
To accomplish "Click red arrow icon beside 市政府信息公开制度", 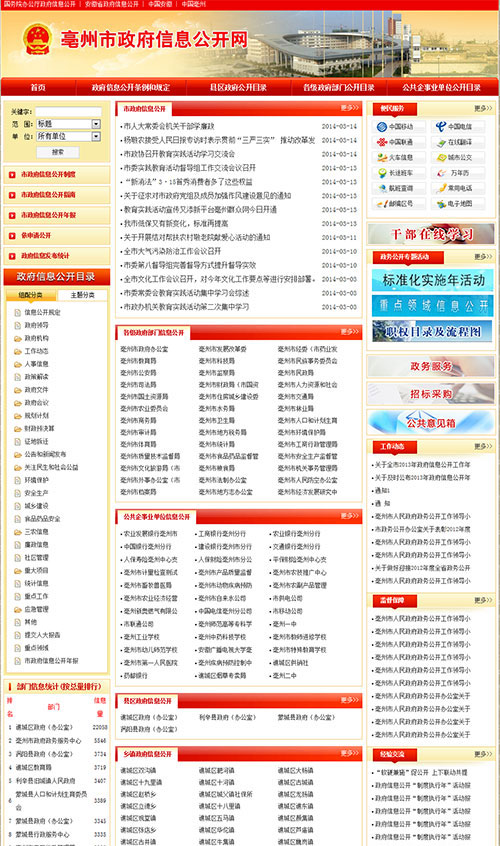I will (12, 174).
